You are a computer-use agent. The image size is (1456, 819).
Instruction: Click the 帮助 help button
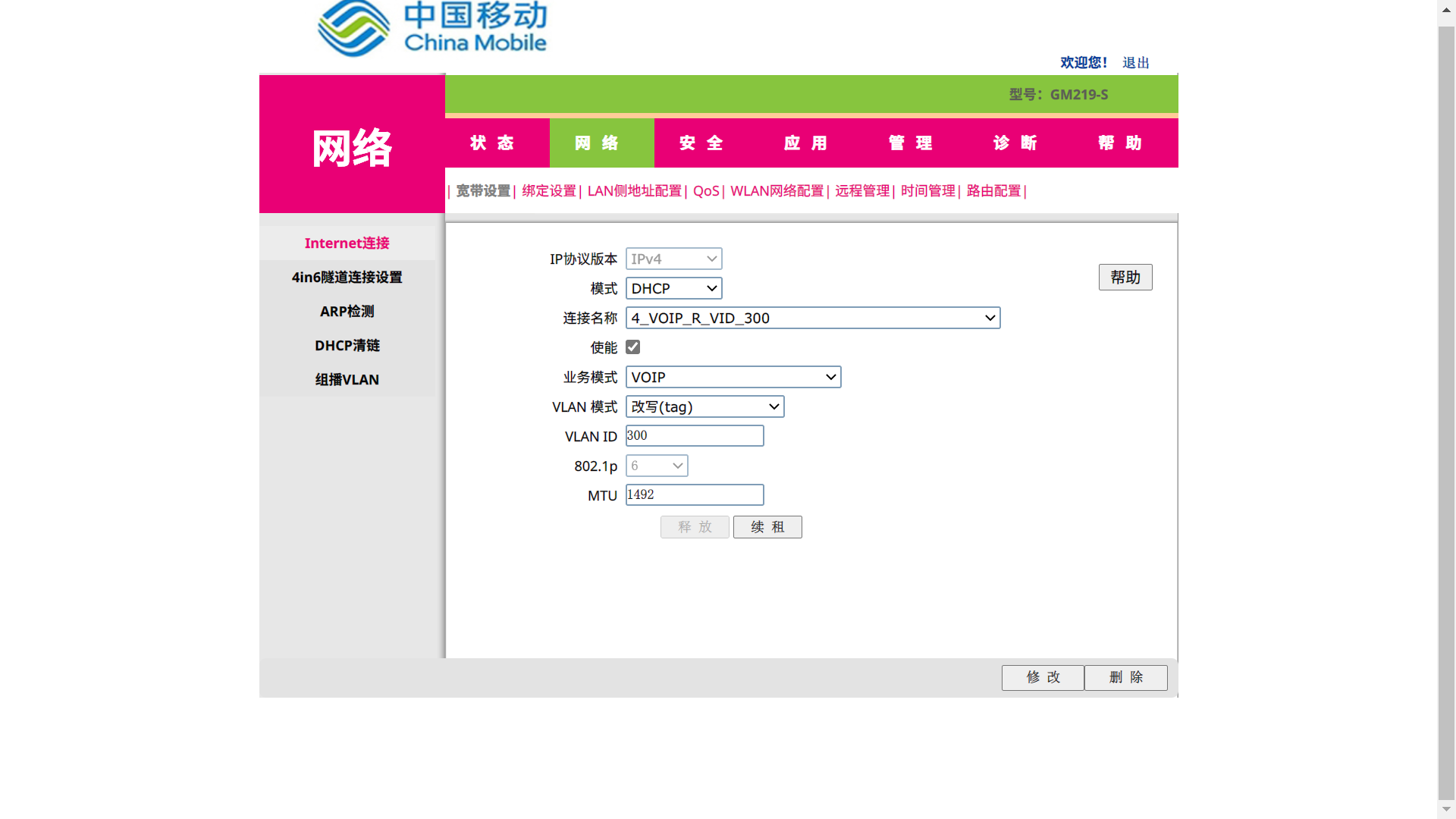point(1125,278)
